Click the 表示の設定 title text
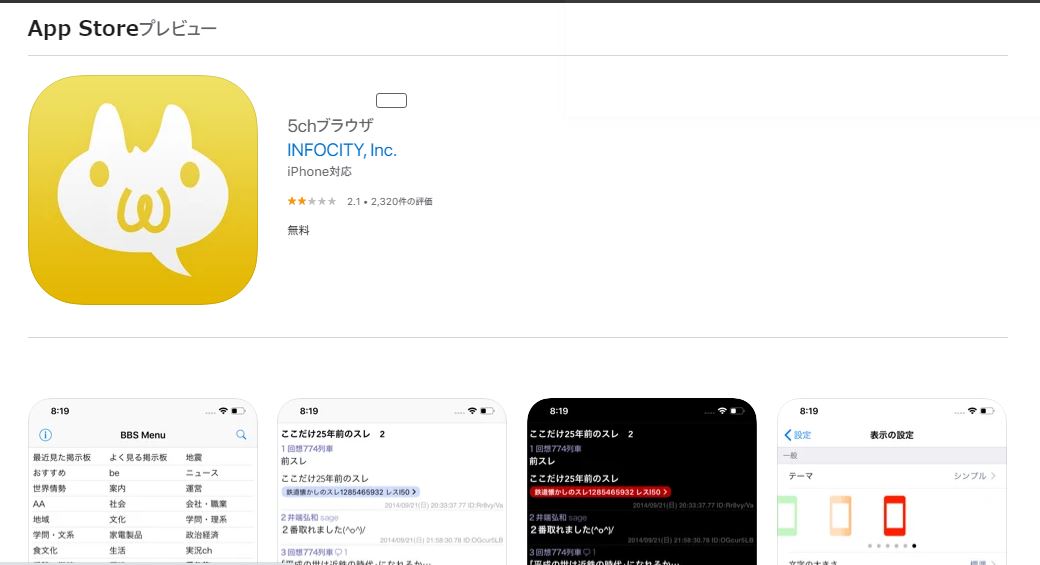1040x565 pixels. pyautogui.click(x=891, y=435)
